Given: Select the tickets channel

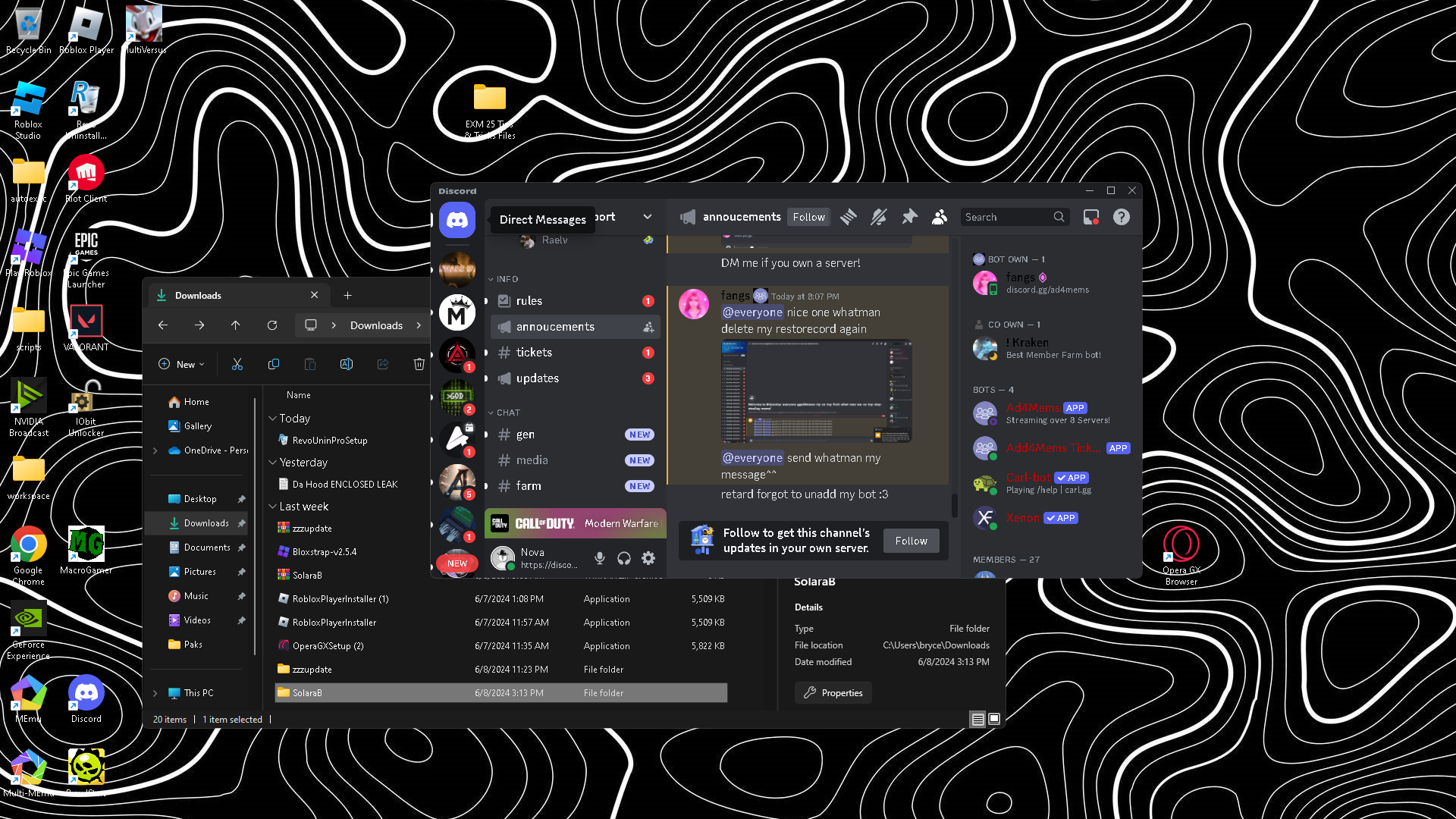Looking at the screenshot, I should (x=534, y=353).
